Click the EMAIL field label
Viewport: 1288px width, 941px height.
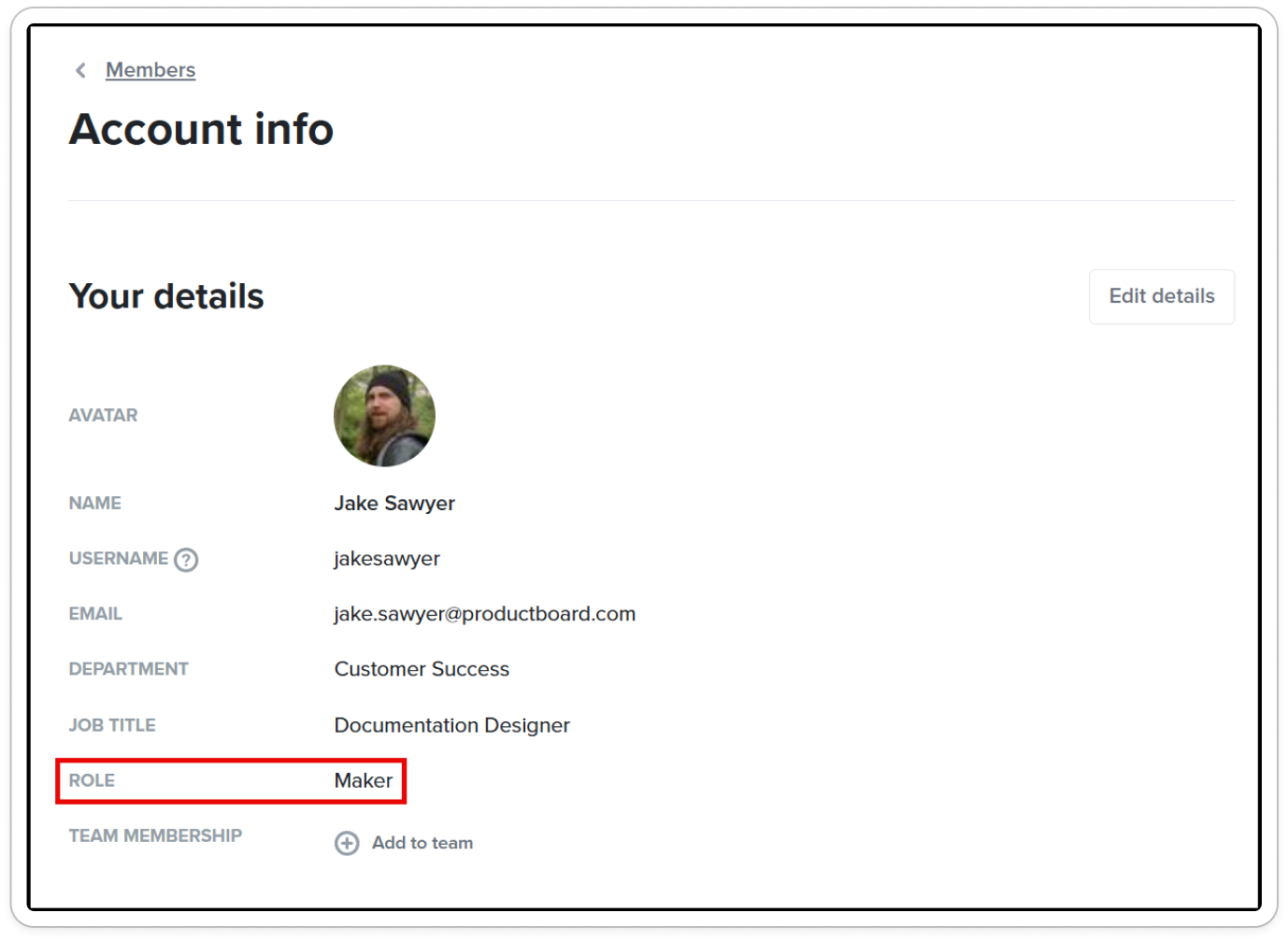95,614
